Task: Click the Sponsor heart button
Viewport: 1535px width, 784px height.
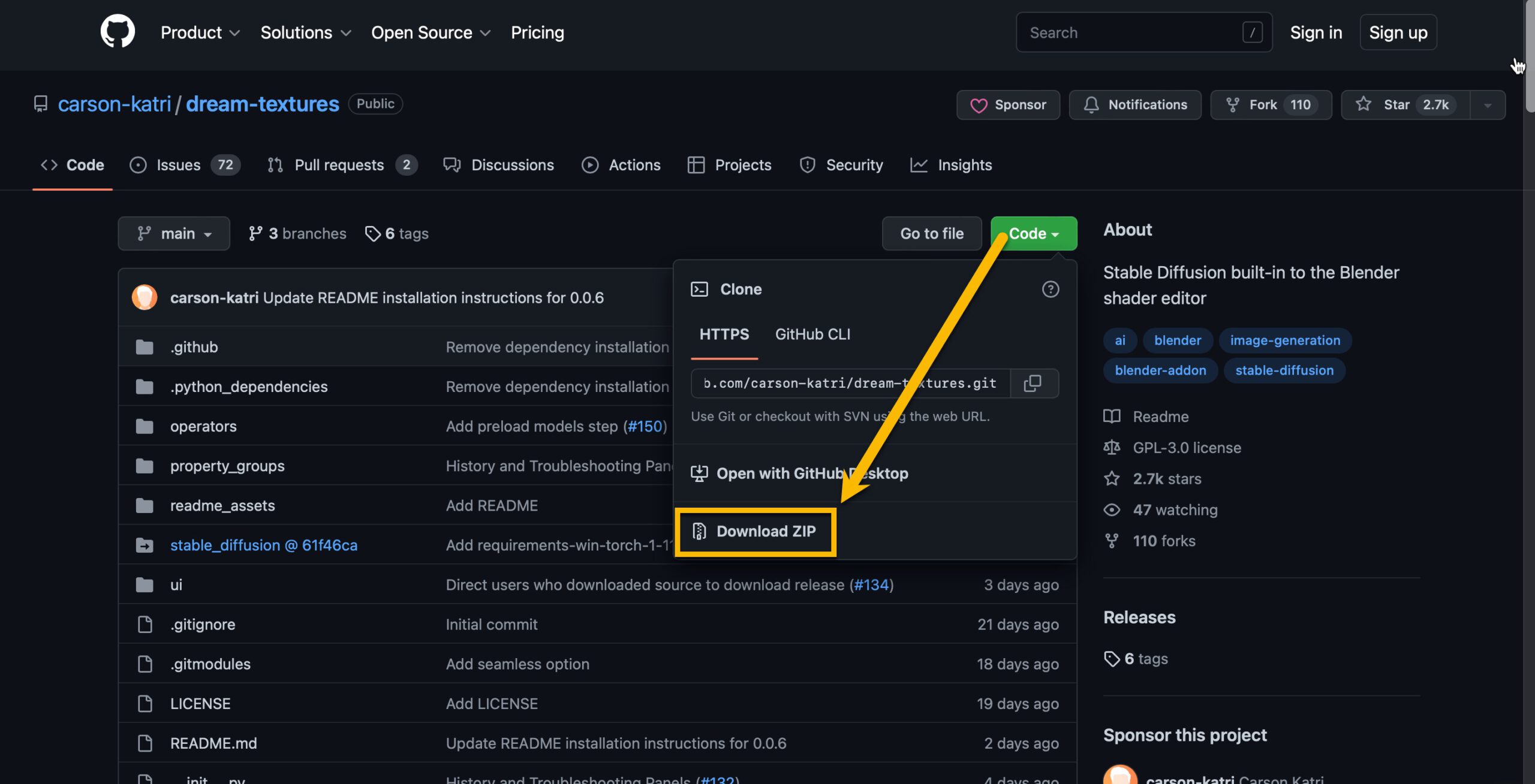Action: (x=1009, y=105)
